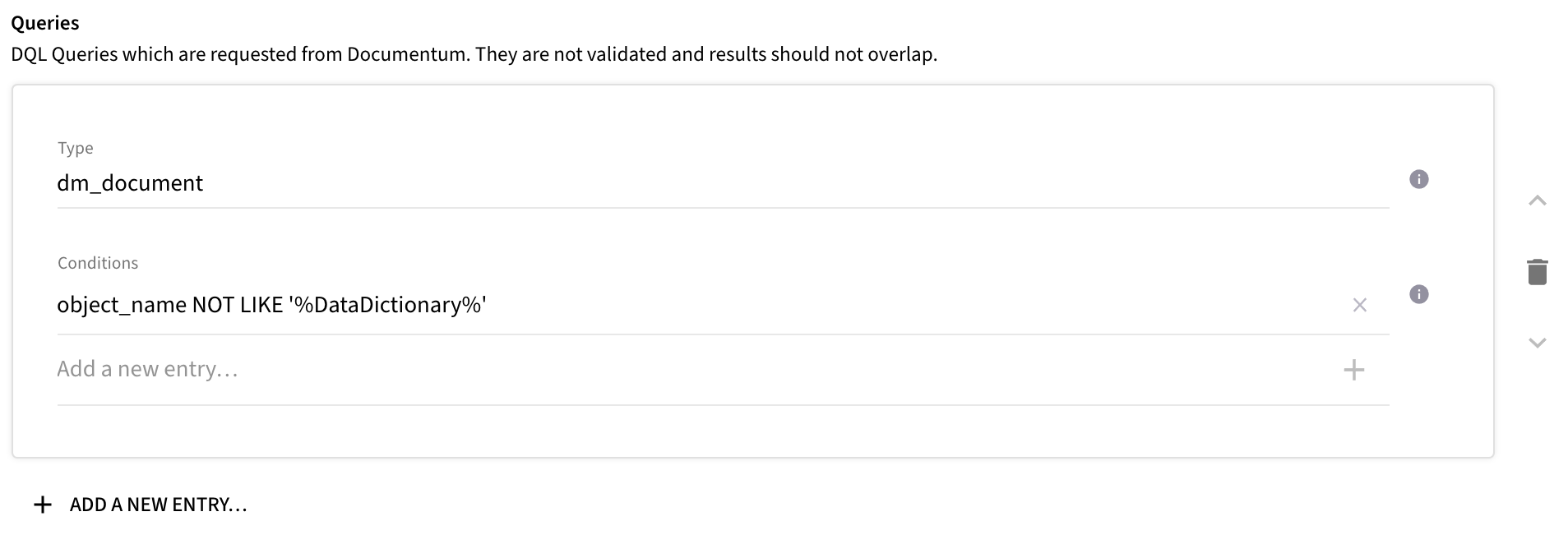Click the ADD A NEW ENTRY label text
The image size is (1568, 544).
(x=156, y=504)
